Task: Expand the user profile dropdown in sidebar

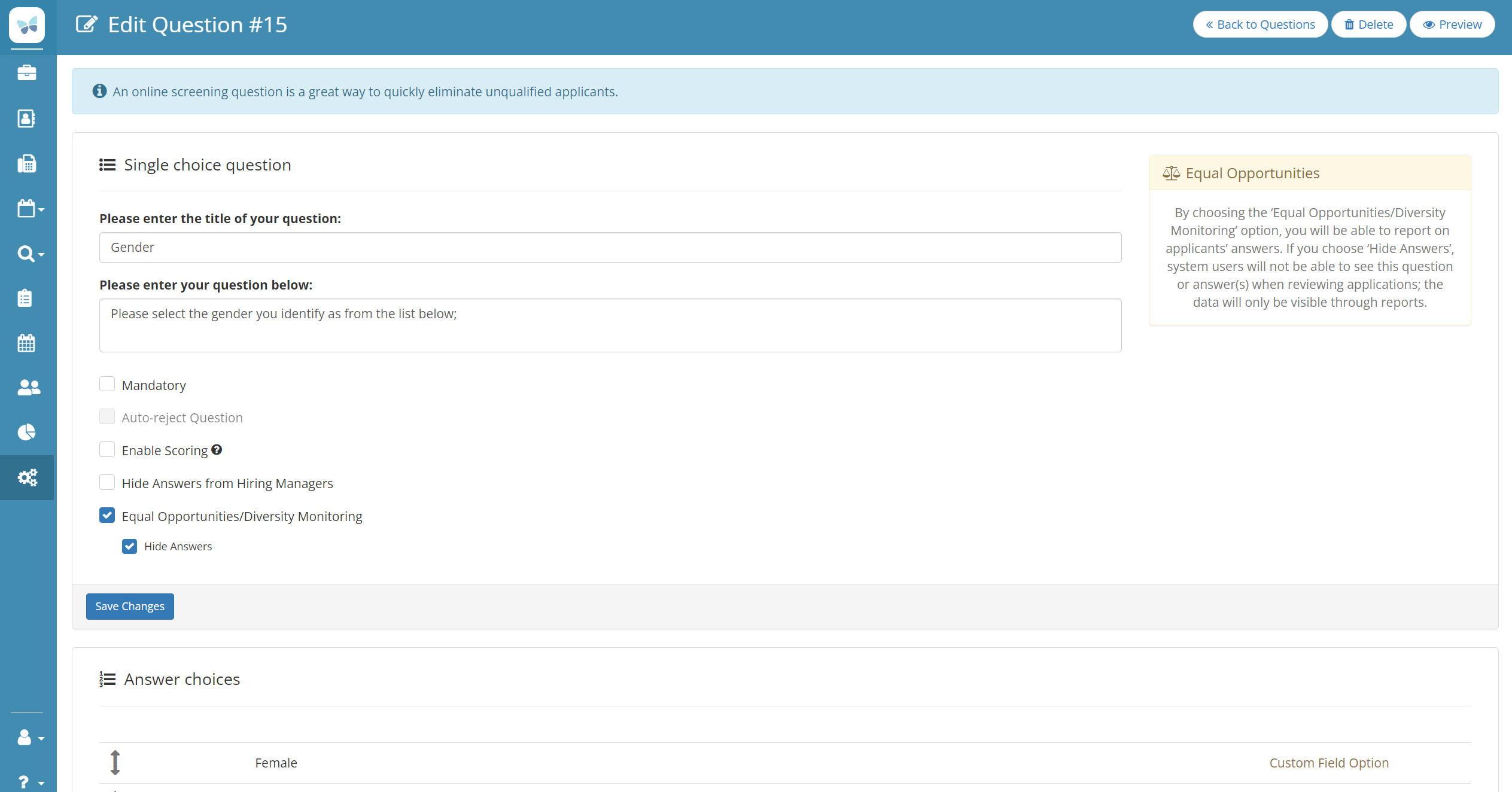Action: coord(30,738)
